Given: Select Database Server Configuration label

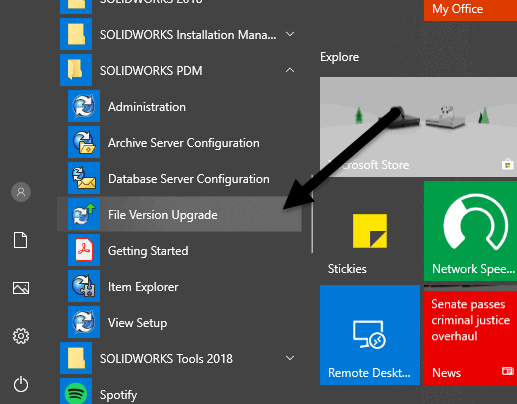Looking at the screenshot, I should 189,179.
